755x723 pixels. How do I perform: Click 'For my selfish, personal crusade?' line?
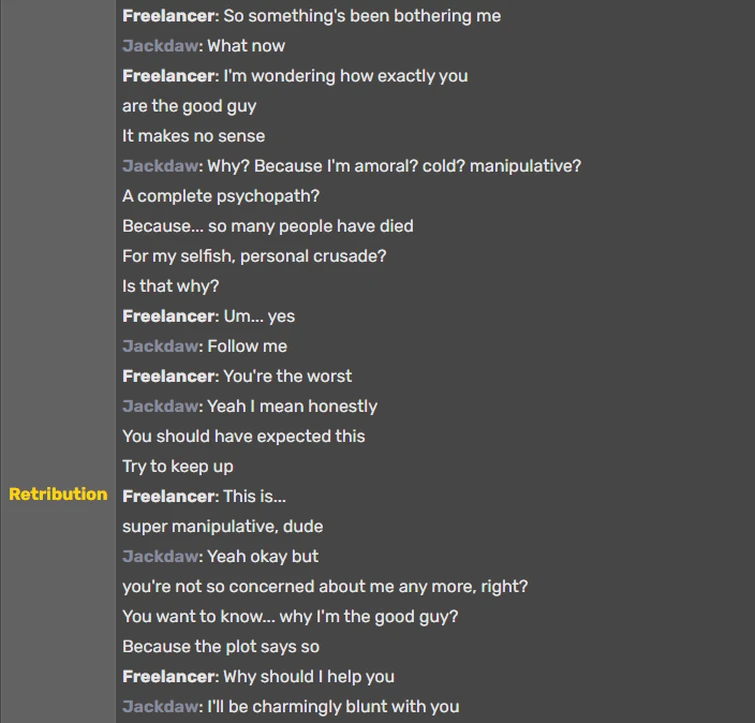254,256
